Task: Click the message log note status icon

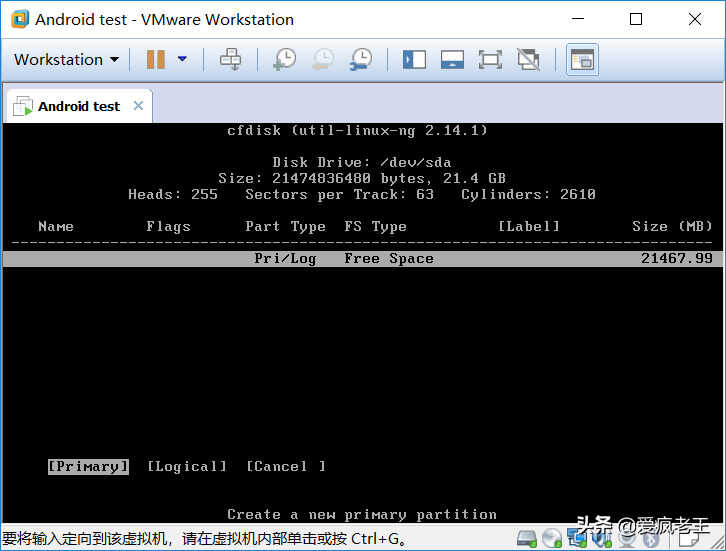Action: coord(689,540)
